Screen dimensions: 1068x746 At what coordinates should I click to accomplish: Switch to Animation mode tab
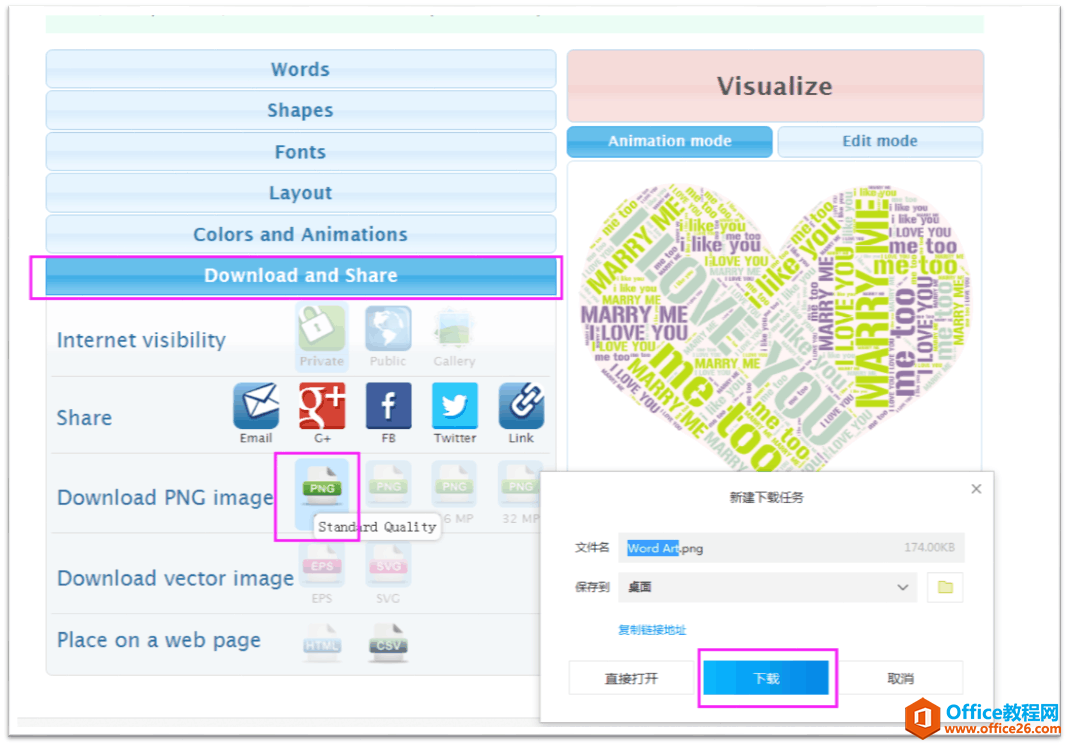(670, 141)
